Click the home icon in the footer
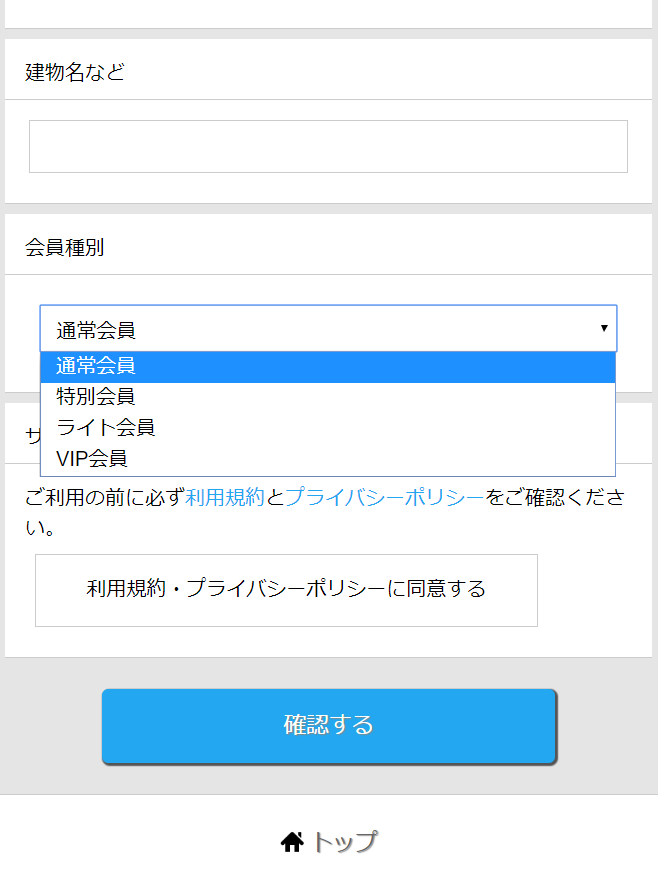Viewport: 658px width, 873px height. pyautogui.click(x=292, y=843)
